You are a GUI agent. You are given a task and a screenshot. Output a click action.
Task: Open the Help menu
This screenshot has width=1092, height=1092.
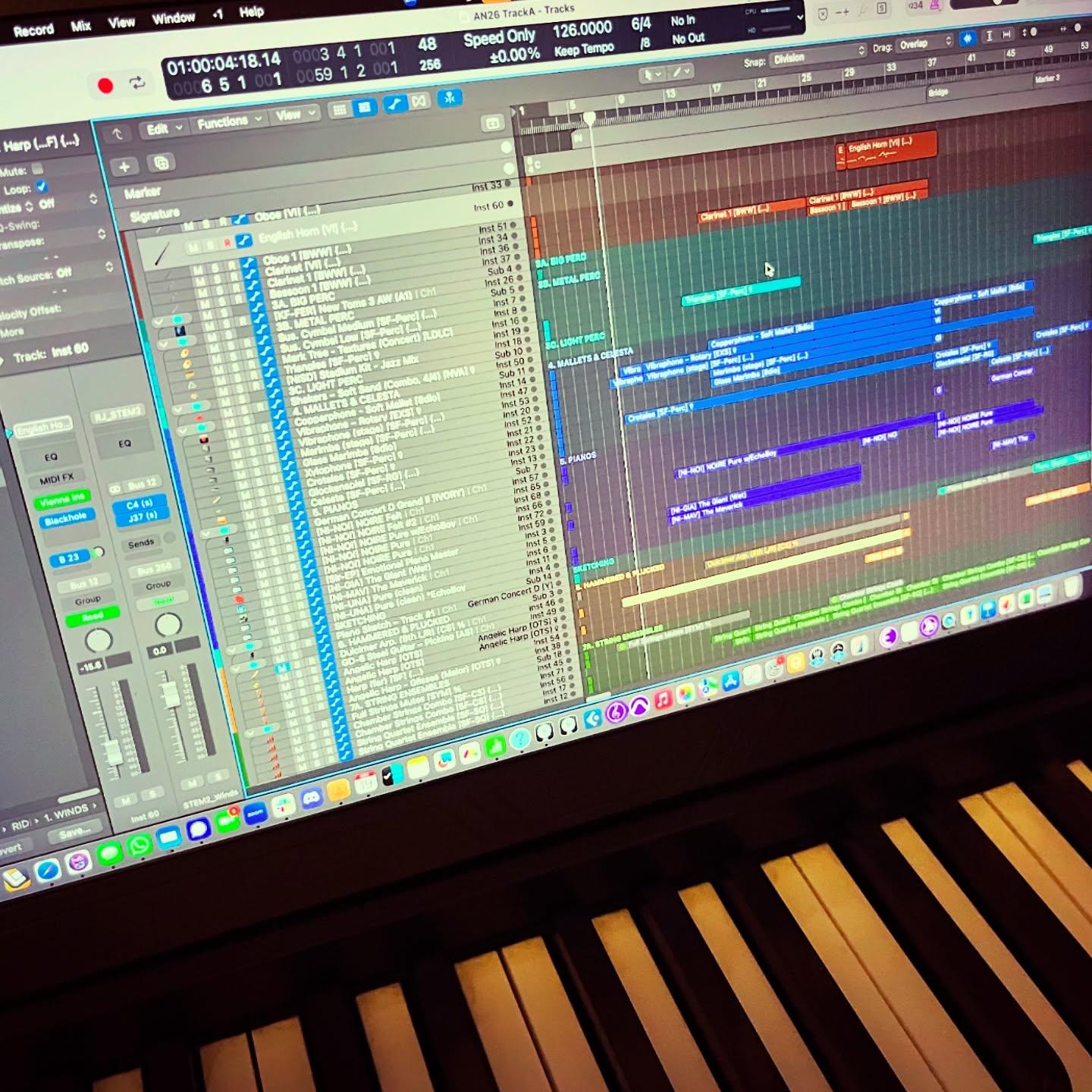tap(252, 12)
